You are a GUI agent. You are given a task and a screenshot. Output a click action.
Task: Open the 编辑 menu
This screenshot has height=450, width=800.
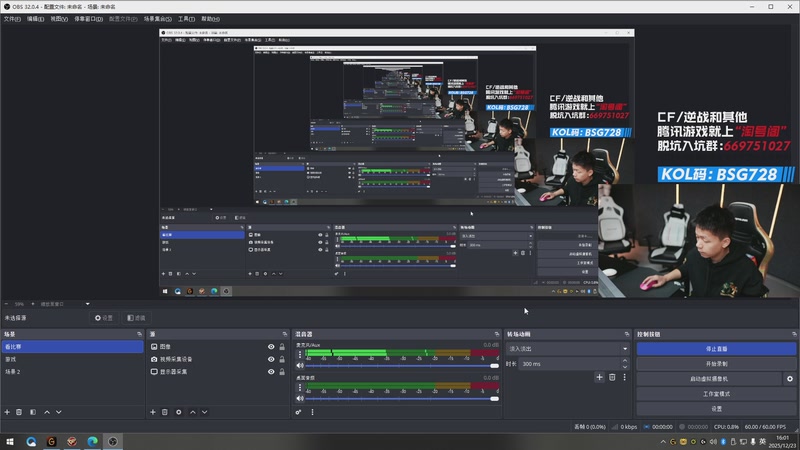pos(36,19)
